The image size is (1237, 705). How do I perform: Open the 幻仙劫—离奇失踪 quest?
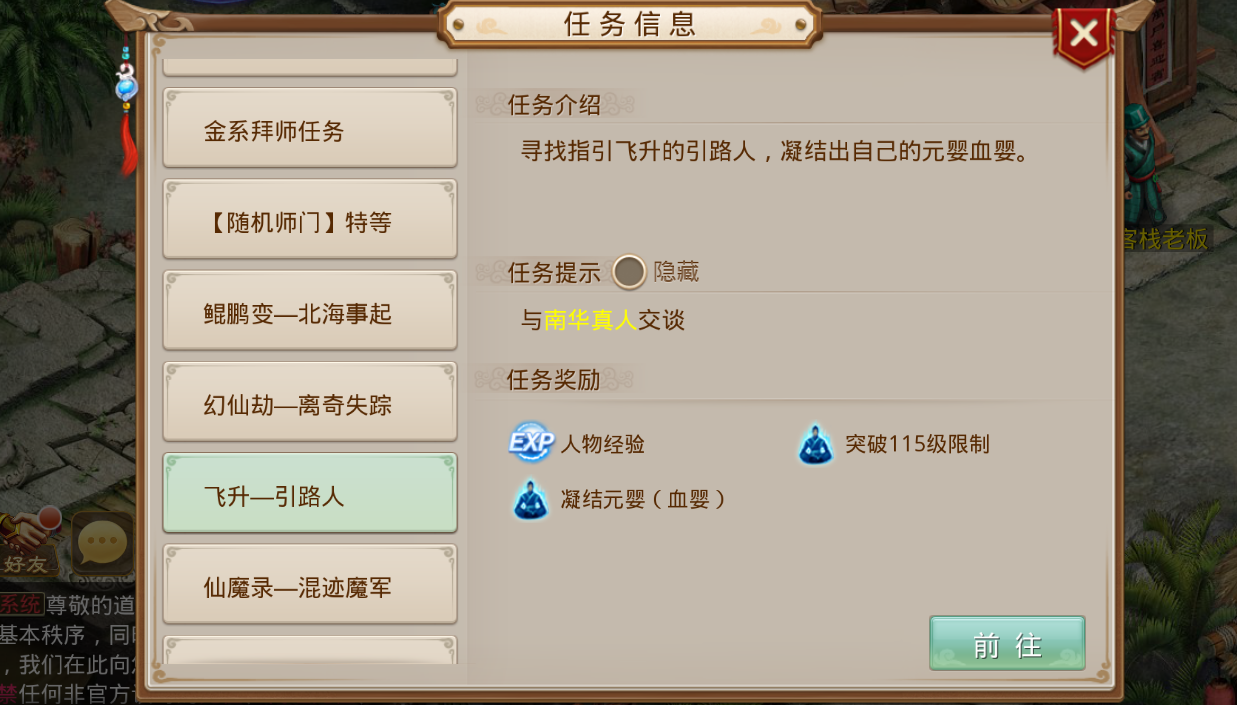310,404
